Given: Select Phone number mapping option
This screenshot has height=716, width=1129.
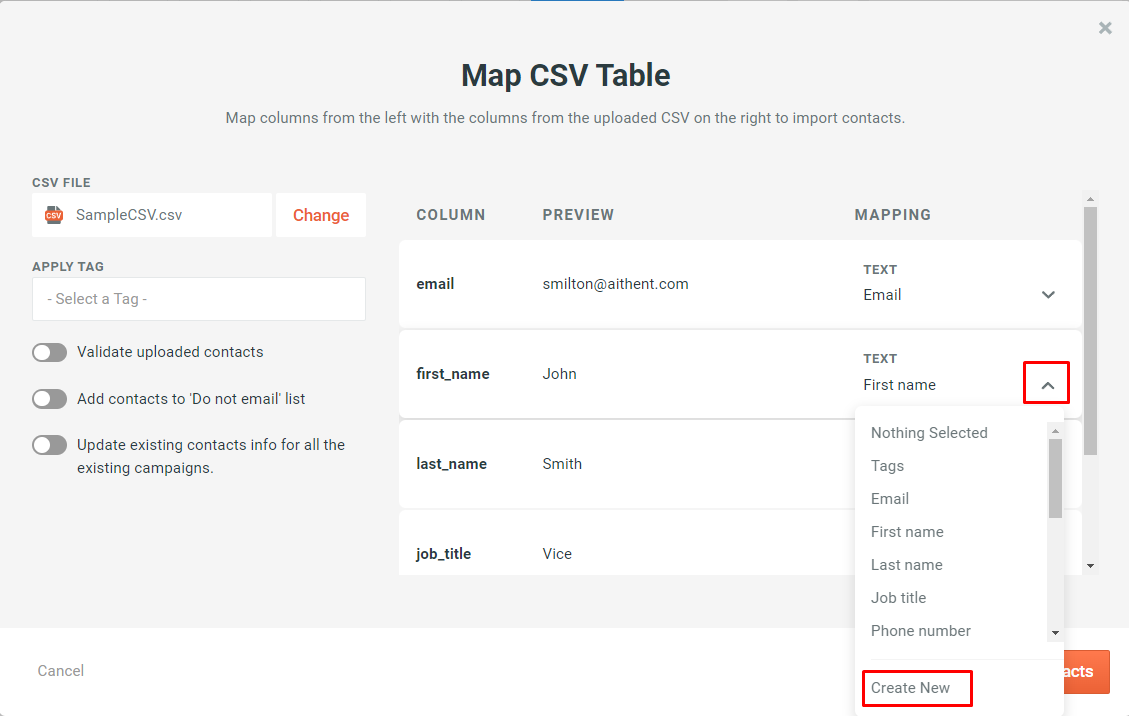Looking at the screenshot, I should 921,630.
